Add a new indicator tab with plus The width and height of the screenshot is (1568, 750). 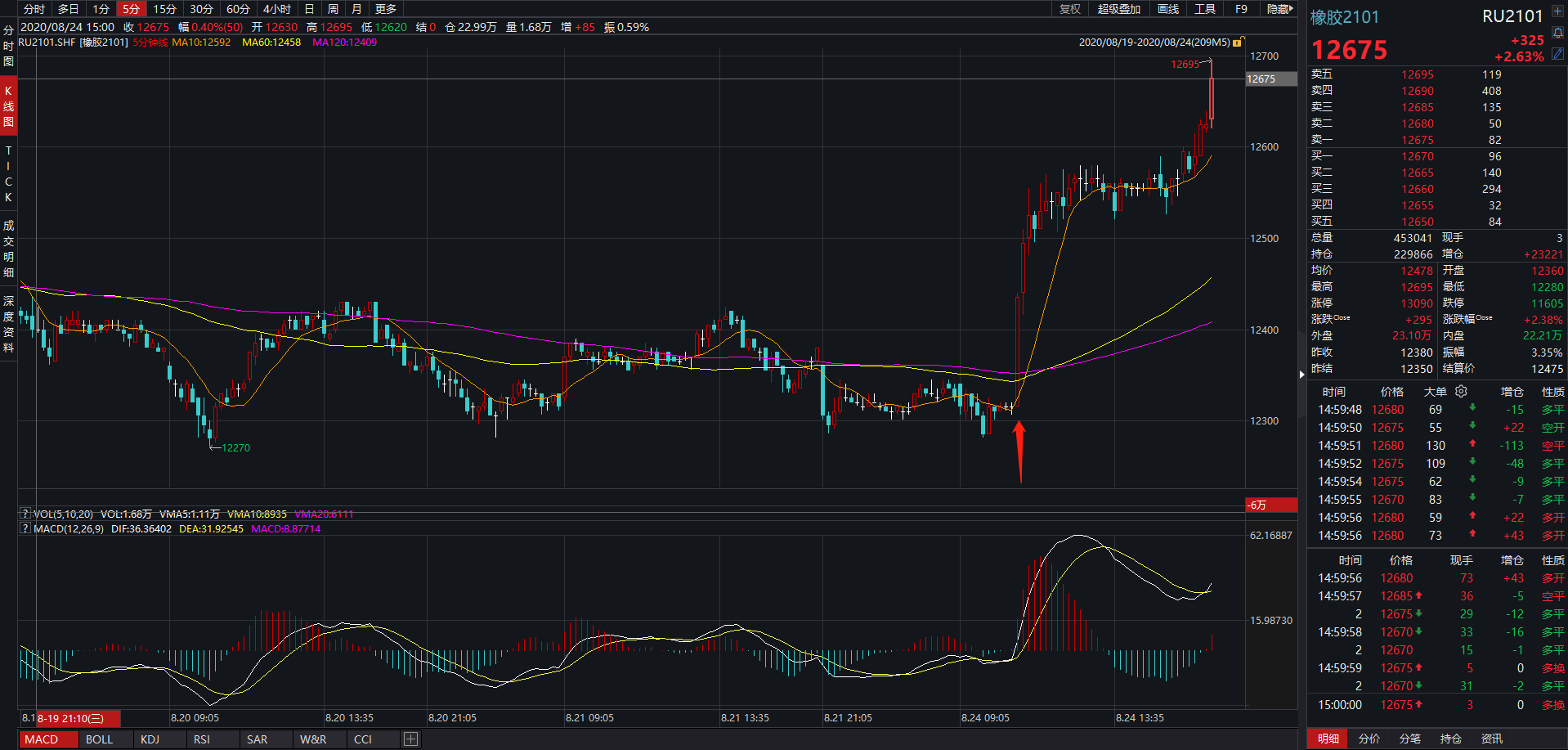pos(411,739)
